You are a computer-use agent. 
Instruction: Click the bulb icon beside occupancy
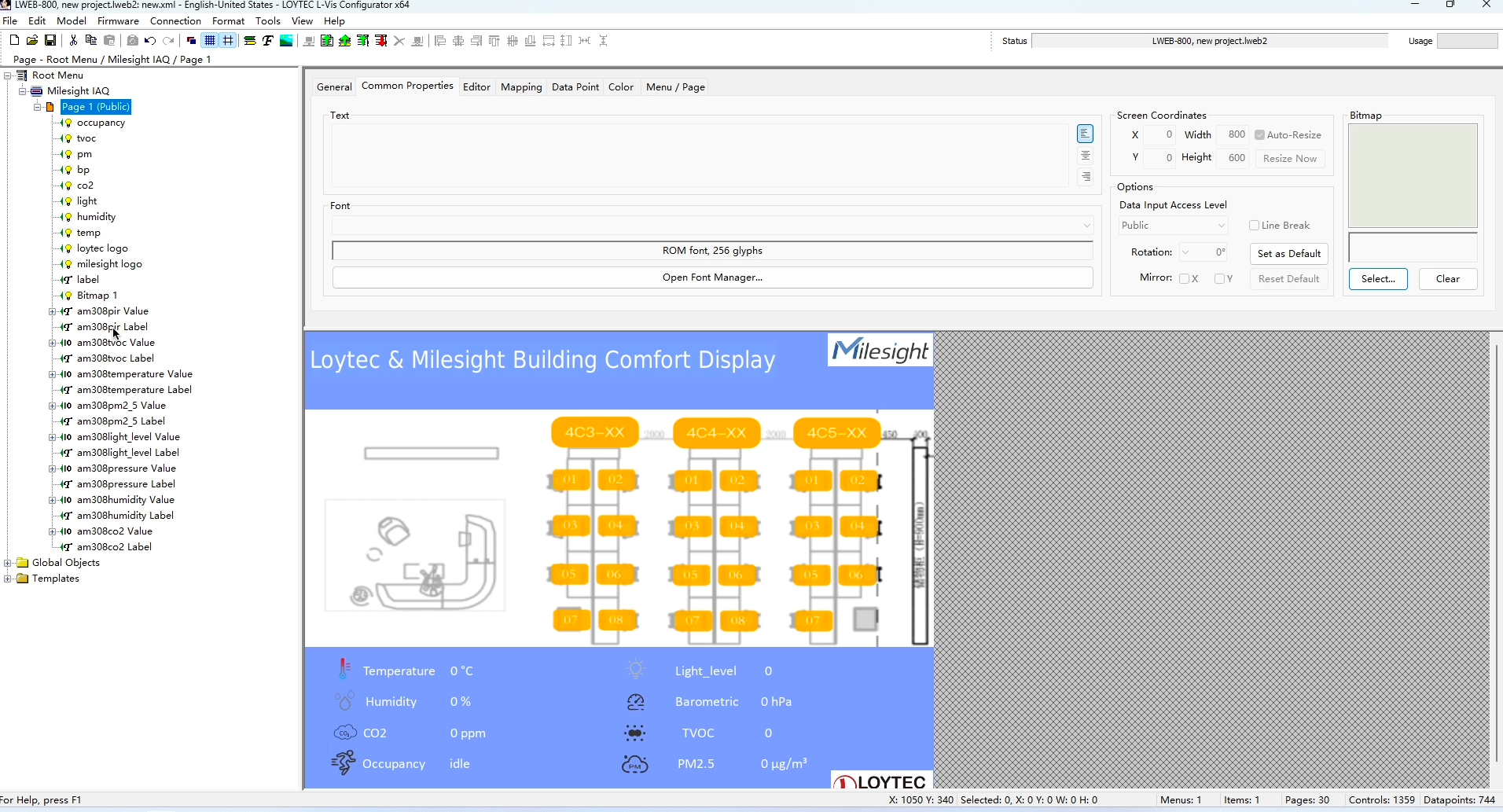[x=68, y=123]
